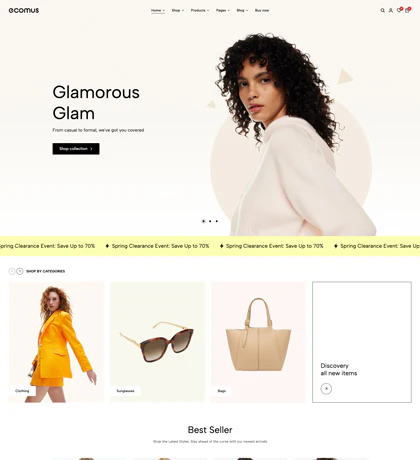Open the shopping cart icon
The width and height of the screenshot is (420, 460).
pos(407,10)
